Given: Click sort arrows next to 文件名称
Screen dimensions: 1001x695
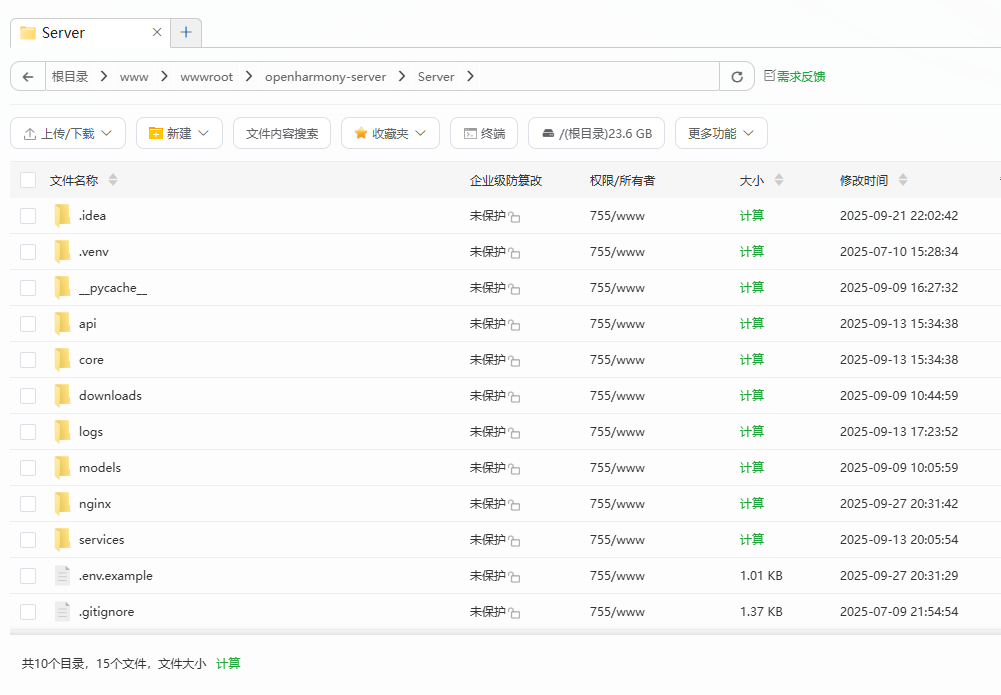Looking at the screenshot, I should pyautogui.click(x=113, y=180).
